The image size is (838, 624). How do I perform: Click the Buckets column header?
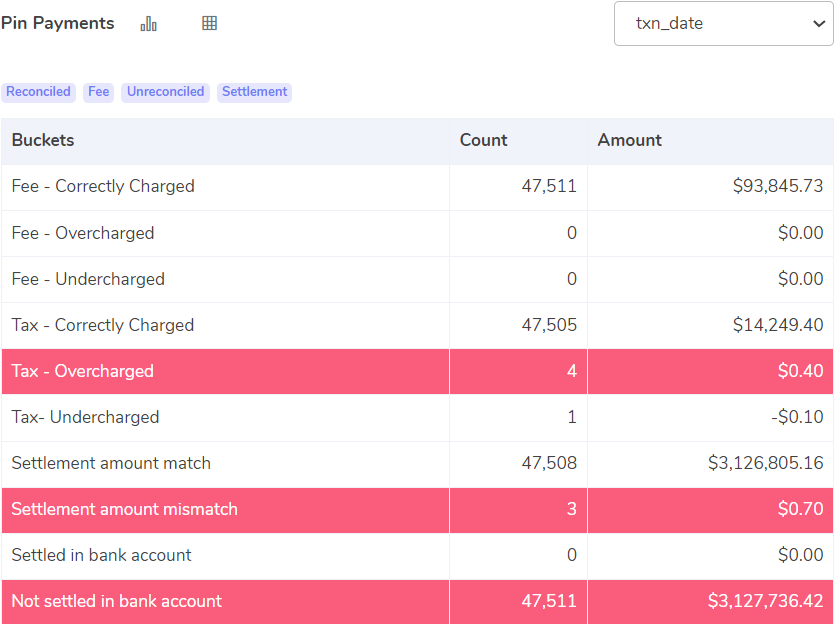(x=43, y=140)
